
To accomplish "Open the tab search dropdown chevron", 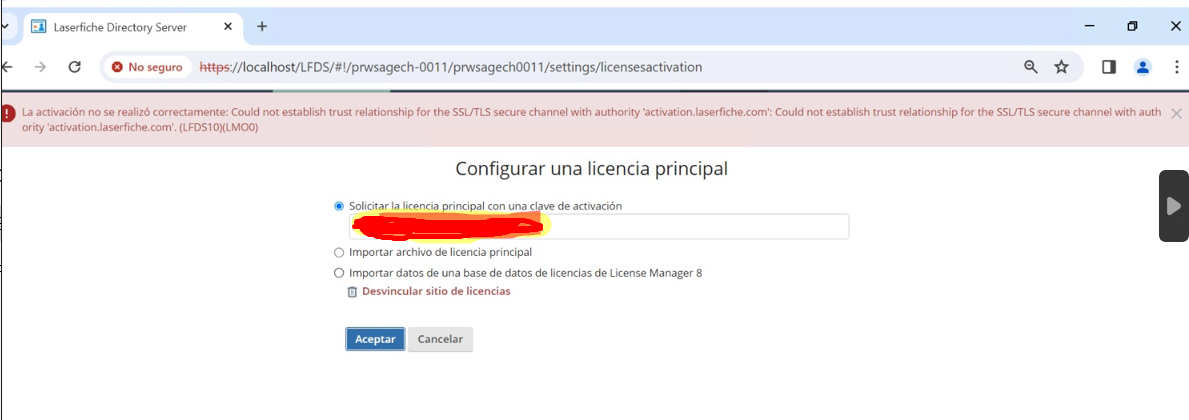I will (x=5, y=27).
